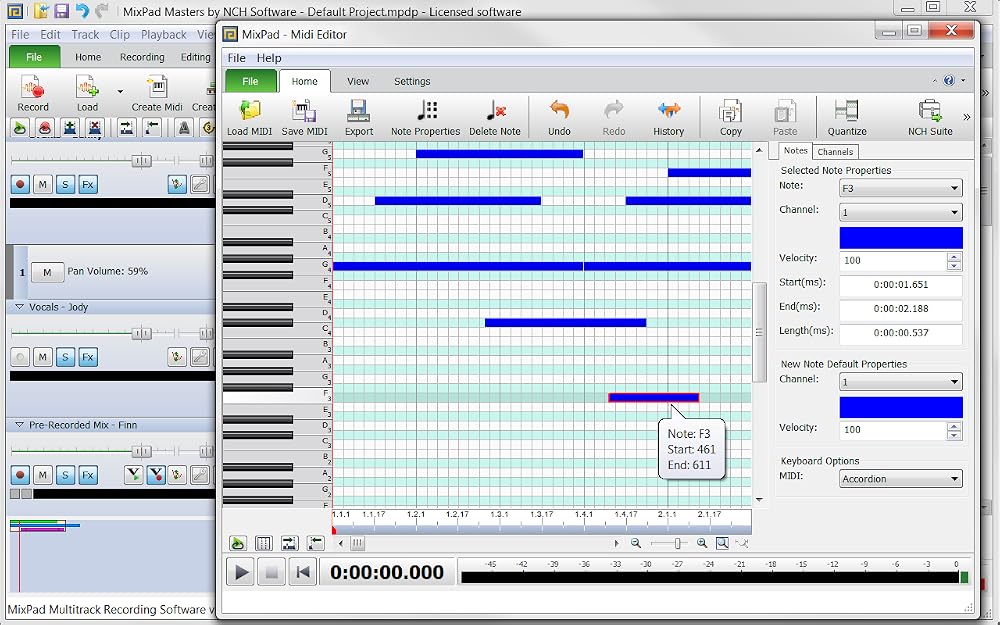
Task: Toggle Fx on the Pre-Recorded Mix - Finn track
Action: pos(88,475)
